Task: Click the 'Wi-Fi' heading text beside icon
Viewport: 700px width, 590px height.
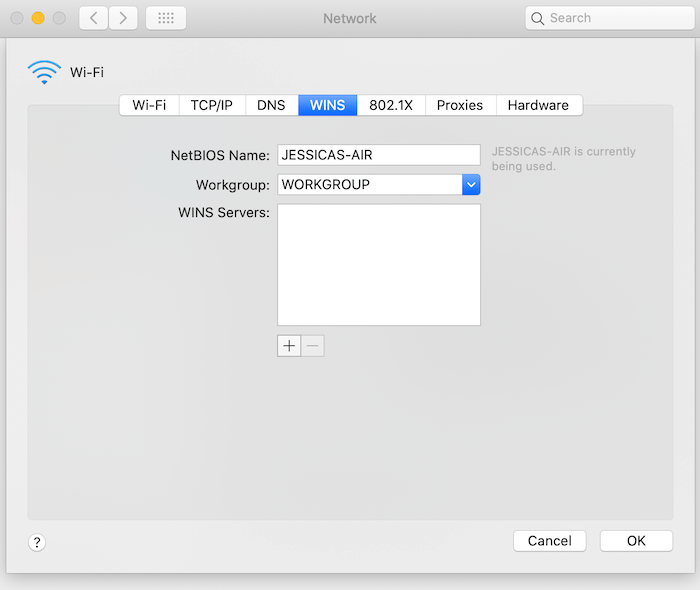Action: click(87, 72)
